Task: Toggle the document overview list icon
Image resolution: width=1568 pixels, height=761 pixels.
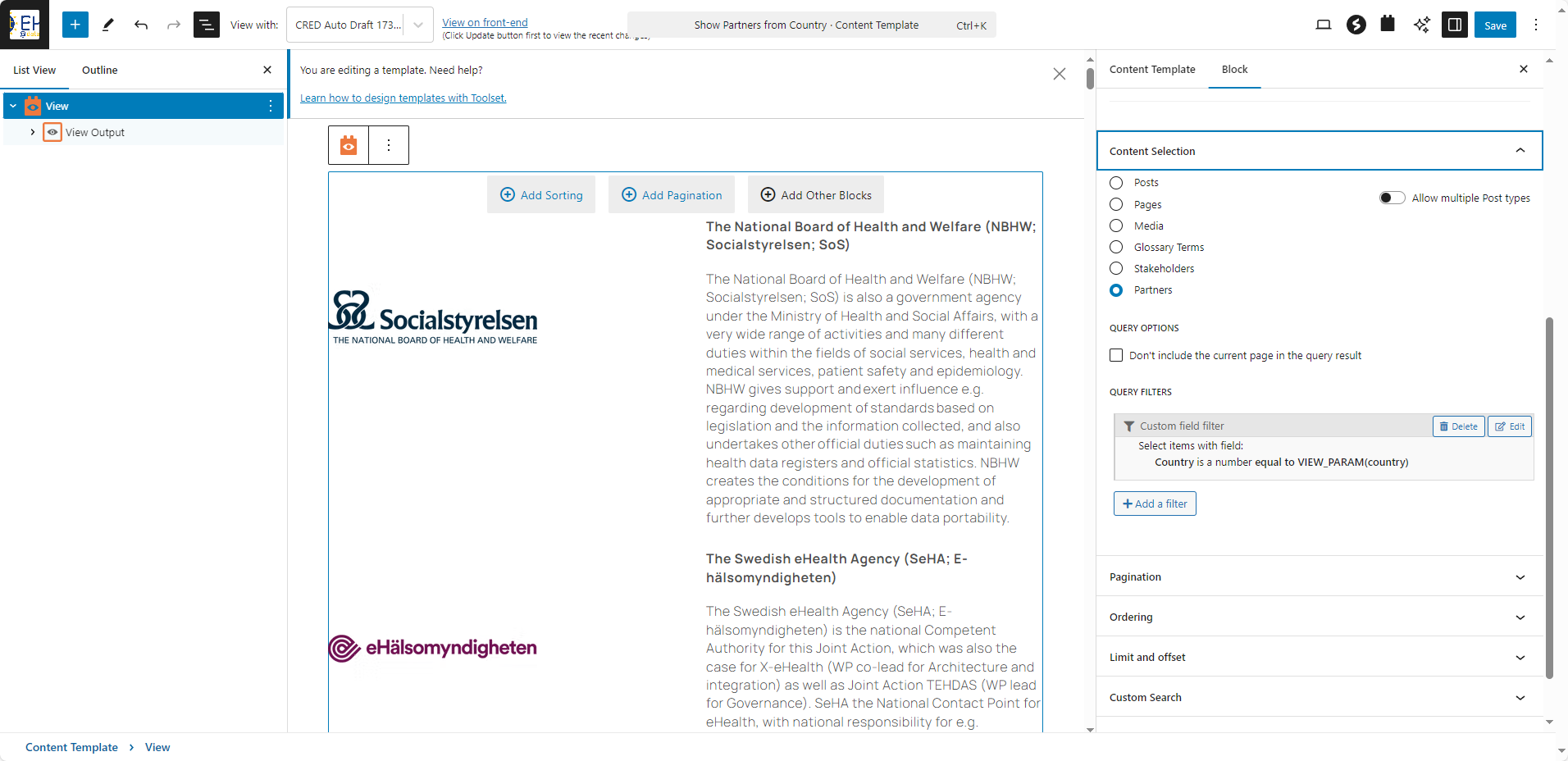Action: 207,25
